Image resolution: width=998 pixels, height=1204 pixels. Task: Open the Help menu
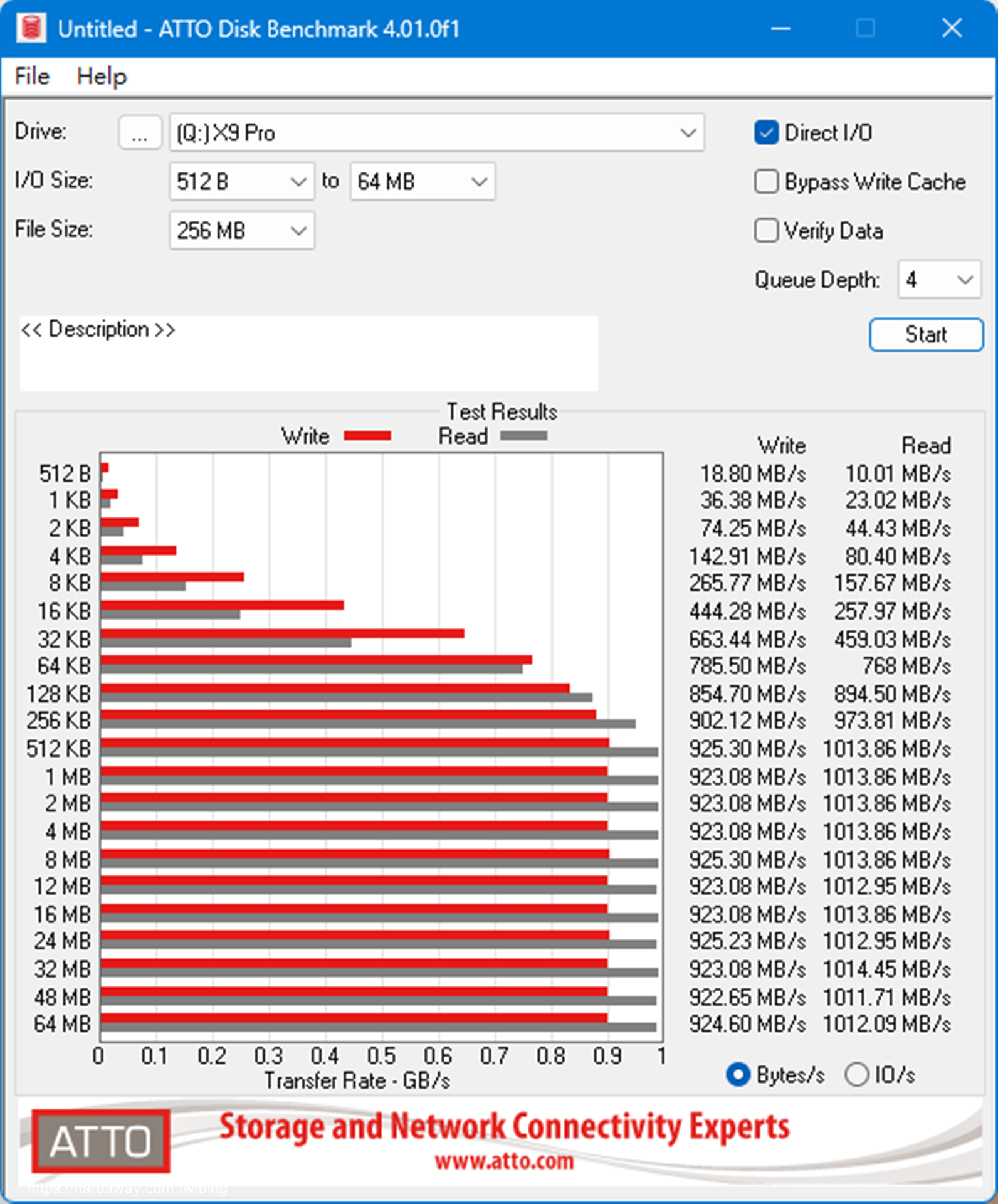click(x=102, y=77)
